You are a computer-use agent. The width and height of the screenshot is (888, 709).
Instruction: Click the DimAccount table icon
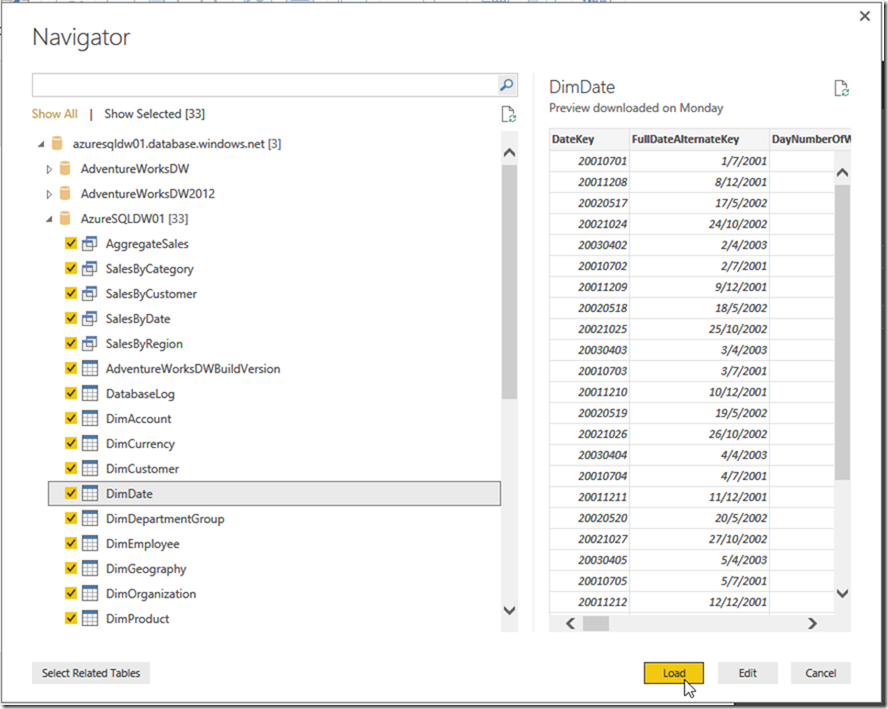point(90,418)
